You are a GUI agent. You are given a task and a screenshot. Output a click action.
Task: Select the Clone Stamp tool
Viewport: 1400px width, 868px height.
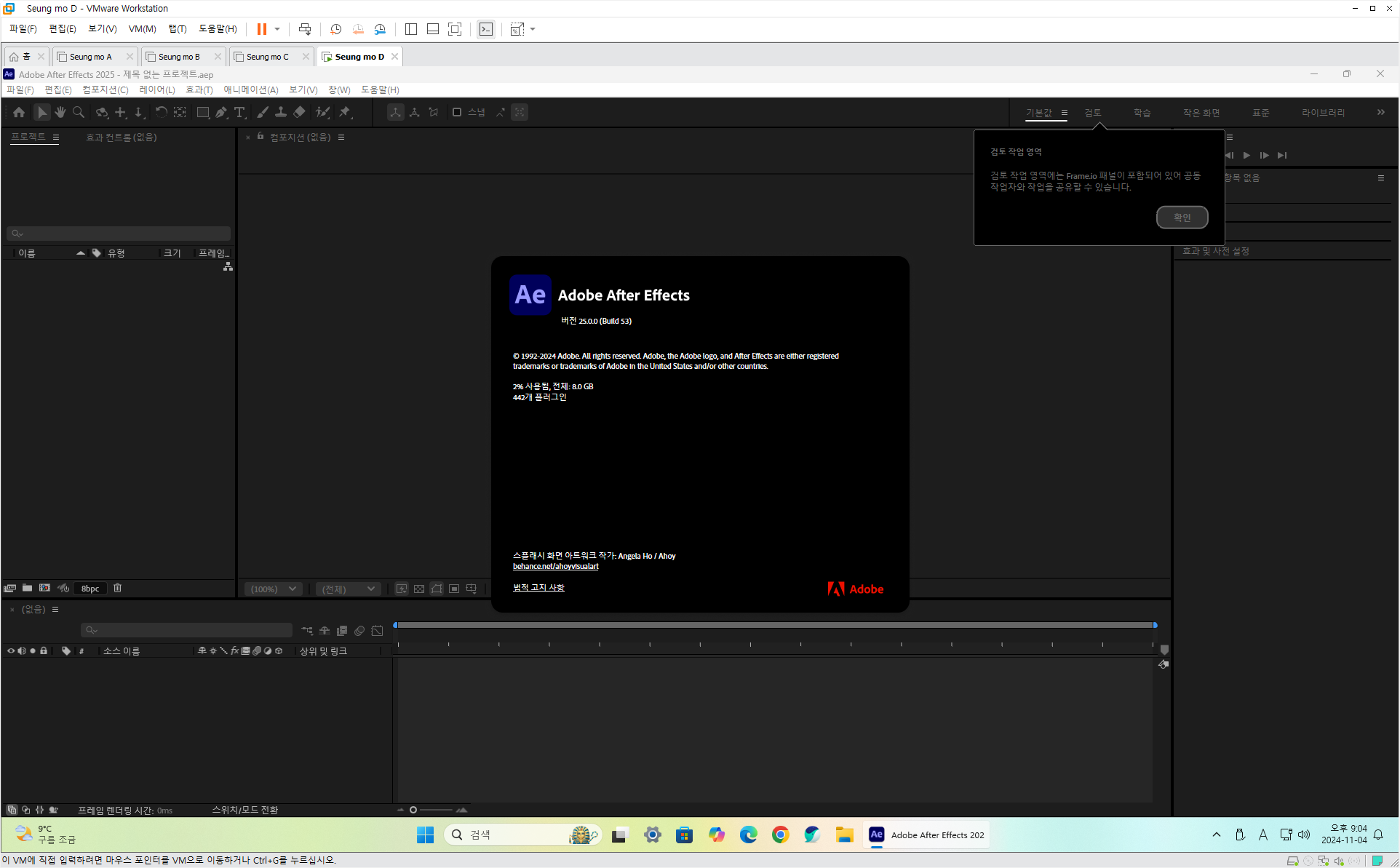point(280,112)
